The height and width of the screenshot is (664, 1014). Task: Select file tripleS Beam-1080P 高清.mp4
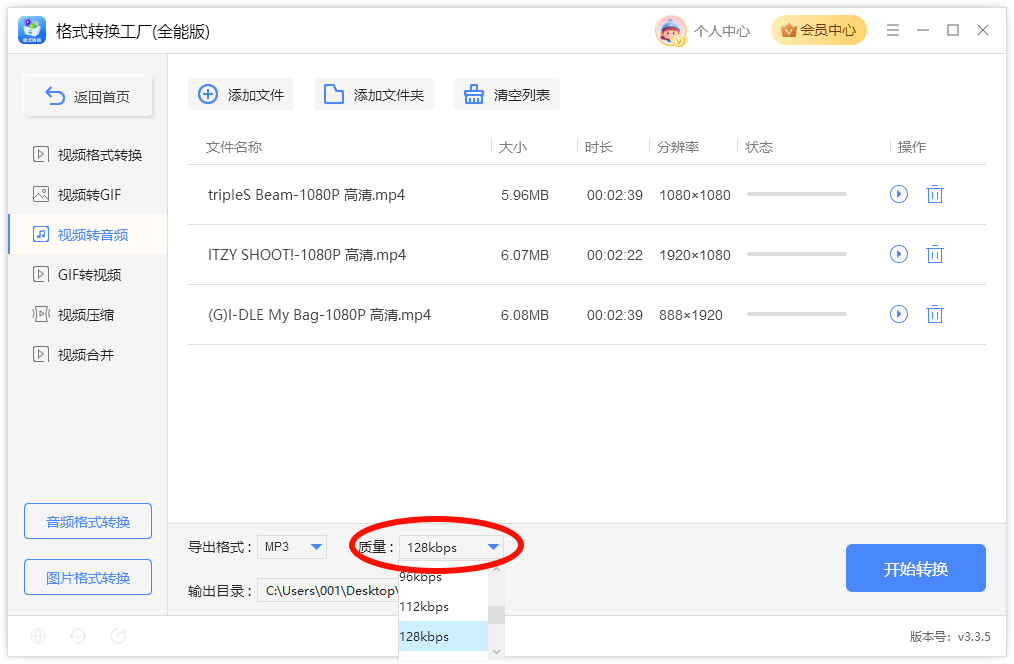click(307, 195)
